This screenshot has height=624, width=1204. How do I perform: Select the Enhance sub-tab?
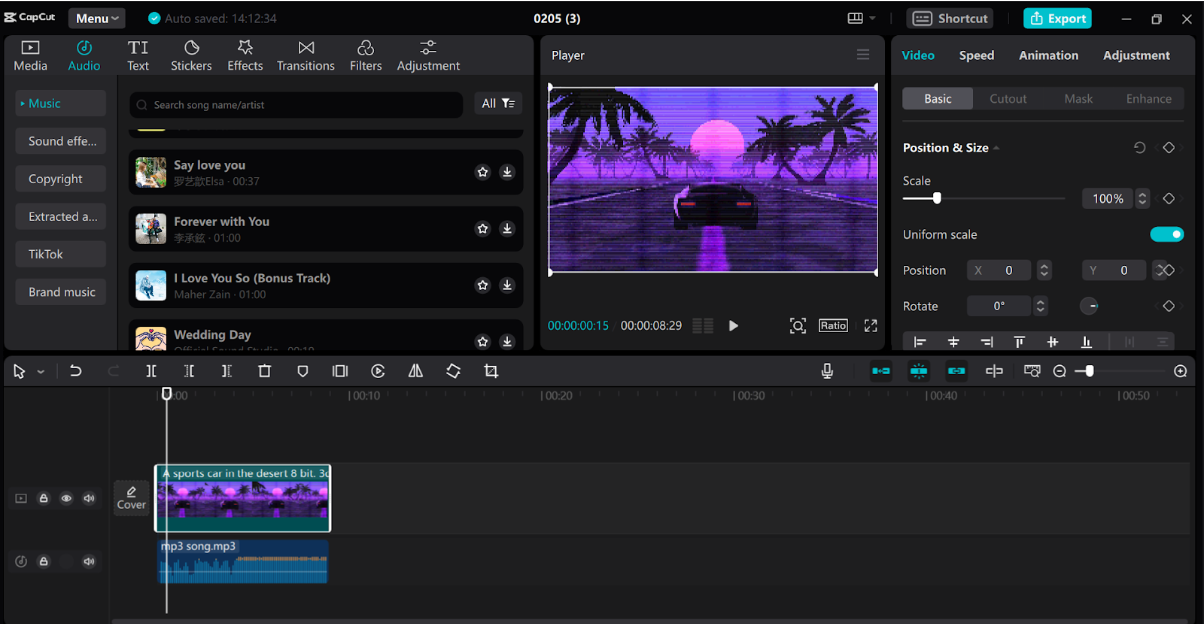click(1149, 99)
